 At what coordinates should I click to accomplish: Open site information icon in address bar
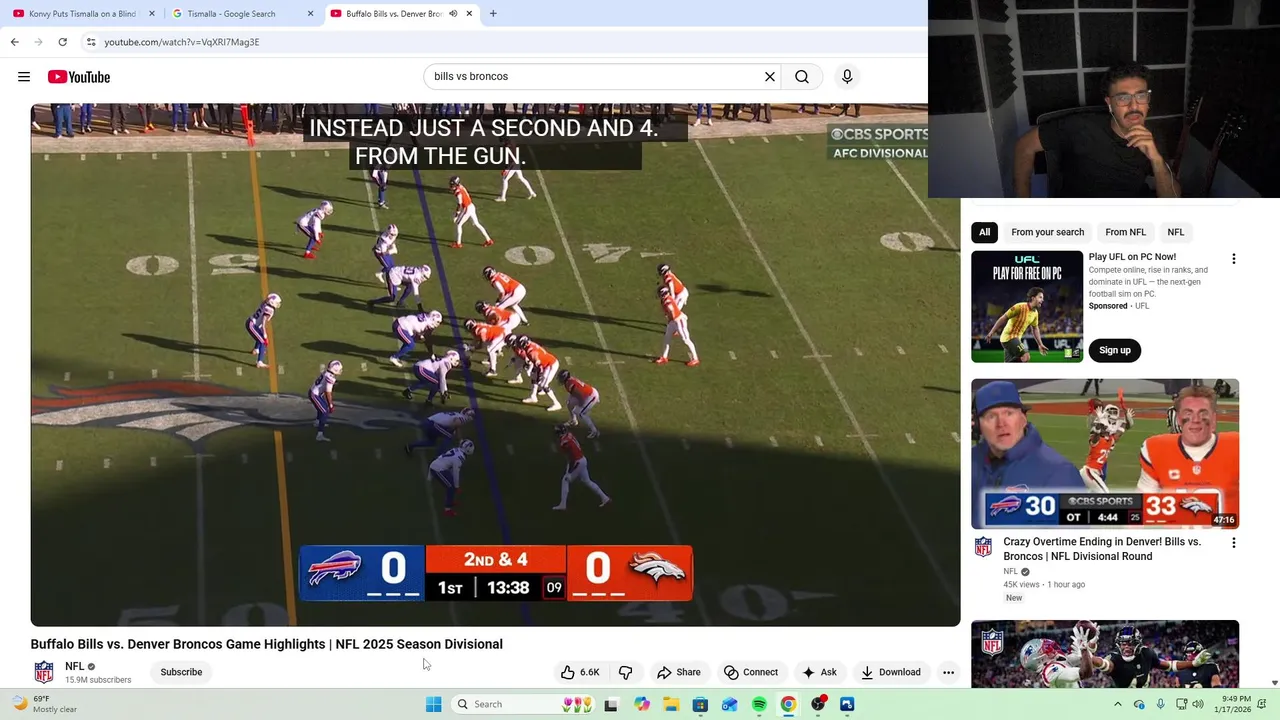(91, 42)
